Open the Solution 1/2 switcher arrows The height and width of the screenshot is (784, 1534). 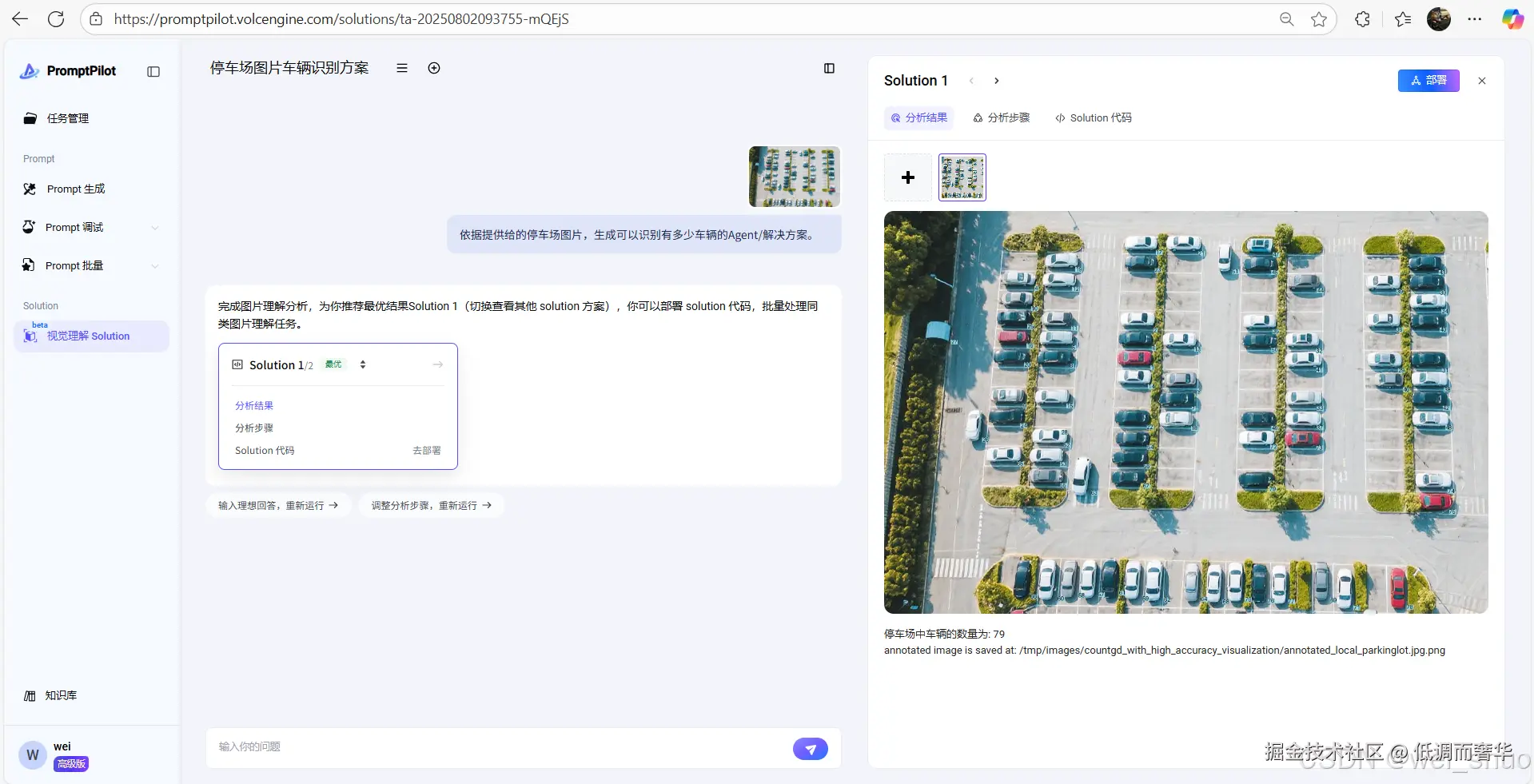362,364
